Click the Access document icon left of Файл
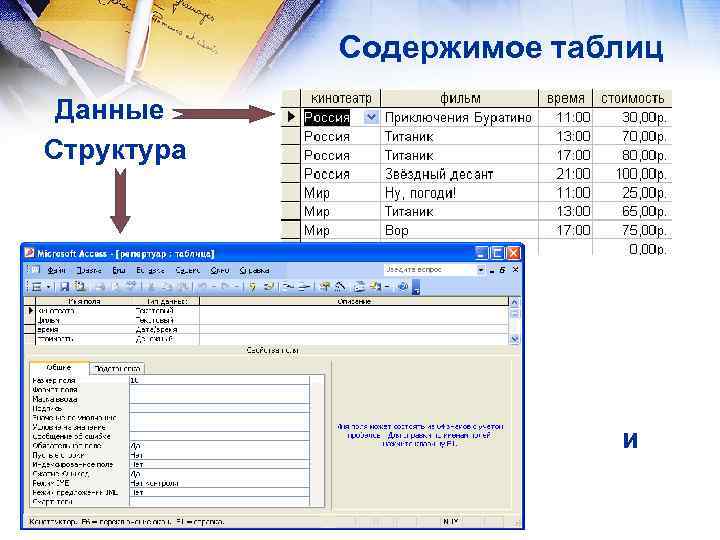 pyautogui.click(x=36, y=270)
